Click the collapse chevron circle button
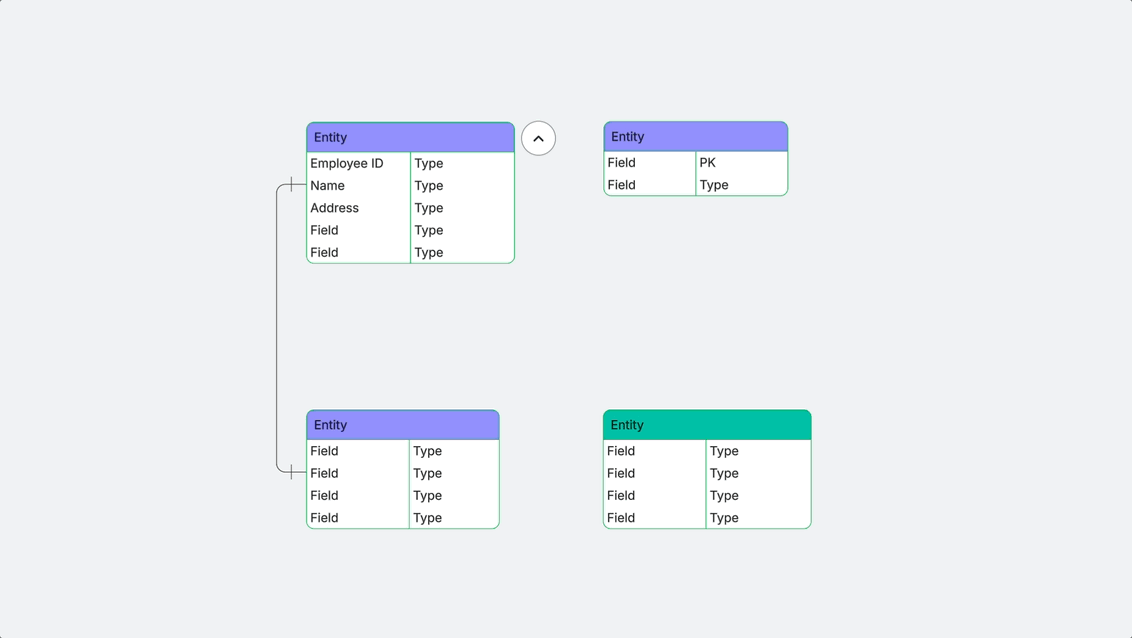This screenshot has height=638, width=1132. coord(539,139)
